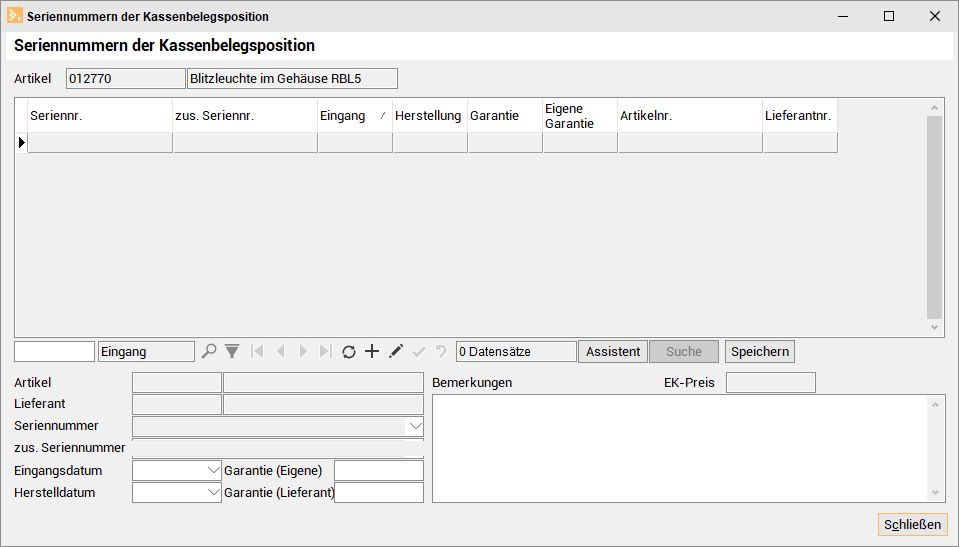This screenshot has width=959, height=547.
Task: Click the search text field left of Eingang
Action: click(x=54, y=352)
